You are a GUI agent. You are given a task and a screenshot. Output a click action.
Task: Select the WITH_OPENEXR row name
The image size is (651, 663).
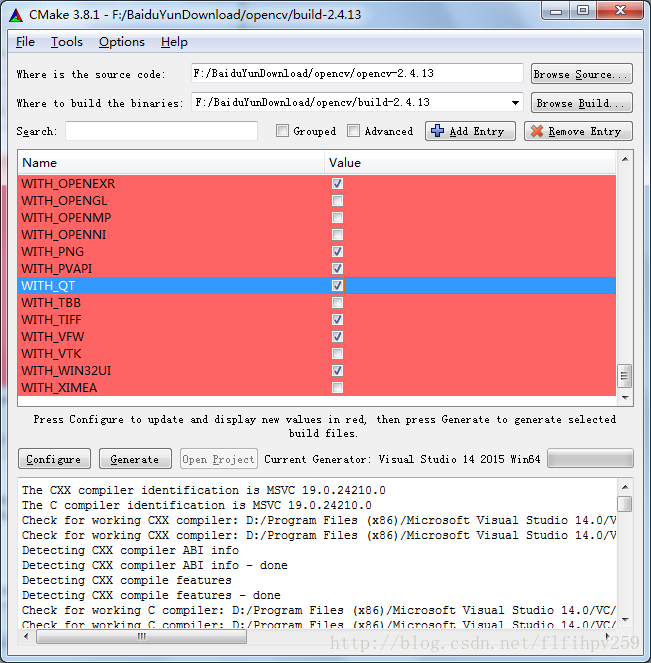(x=68, y=184)
